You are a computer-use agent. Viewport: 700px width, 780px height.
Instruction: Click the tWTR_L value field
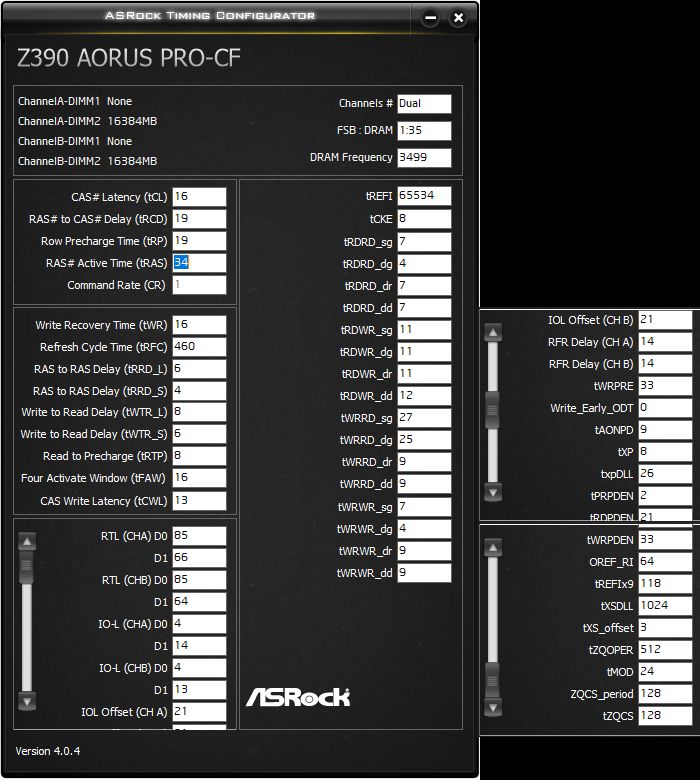[x=199, y=412]
